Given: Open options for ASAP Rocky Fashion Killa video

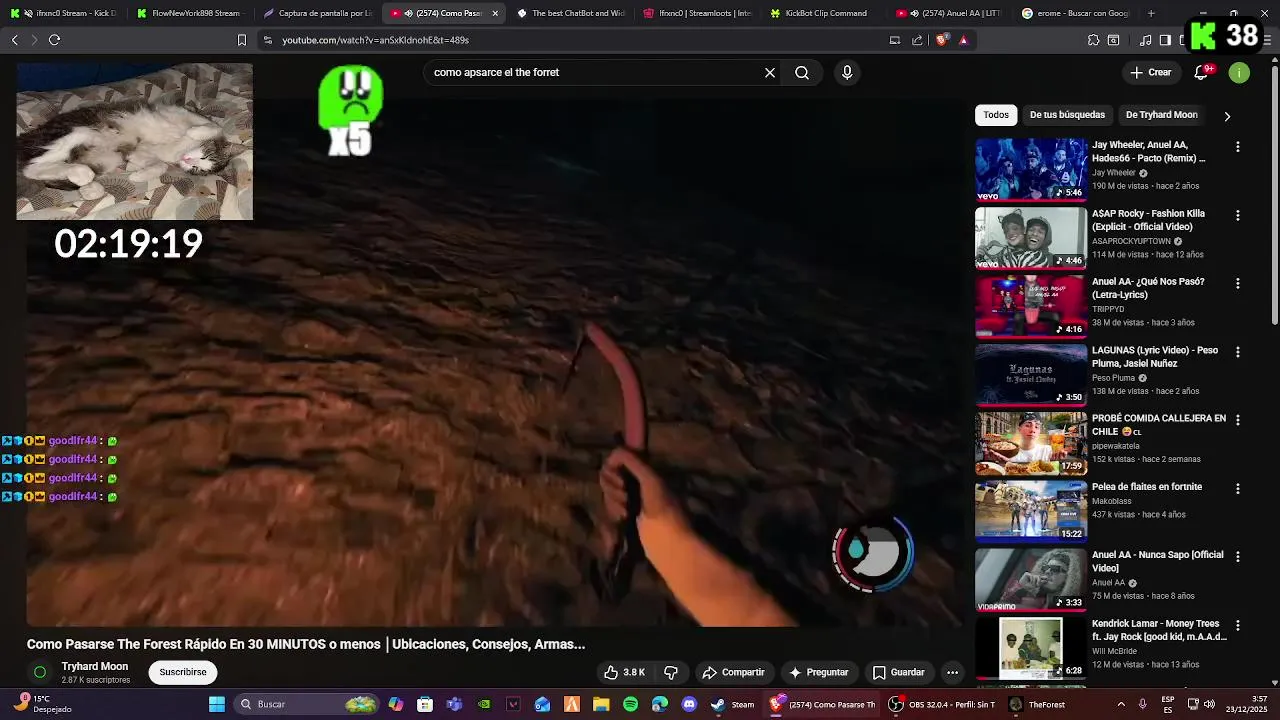Looking at the screenshot, I should pos(1237,215).
